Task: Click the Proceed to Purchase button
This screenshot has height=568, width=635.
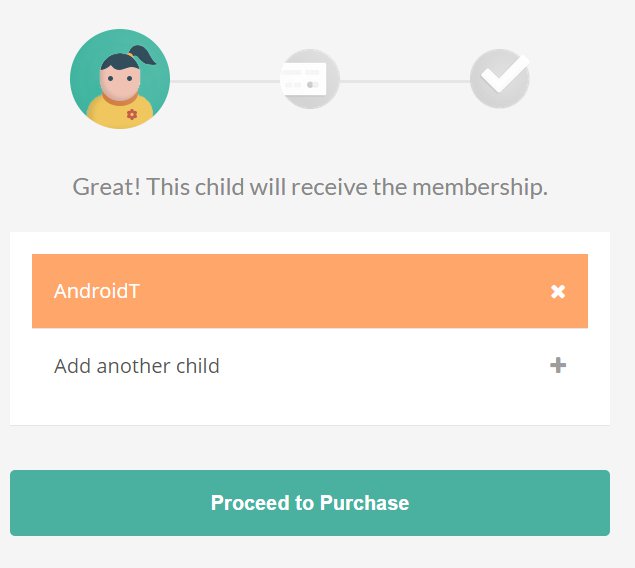Action: click(x=310, y=503)
